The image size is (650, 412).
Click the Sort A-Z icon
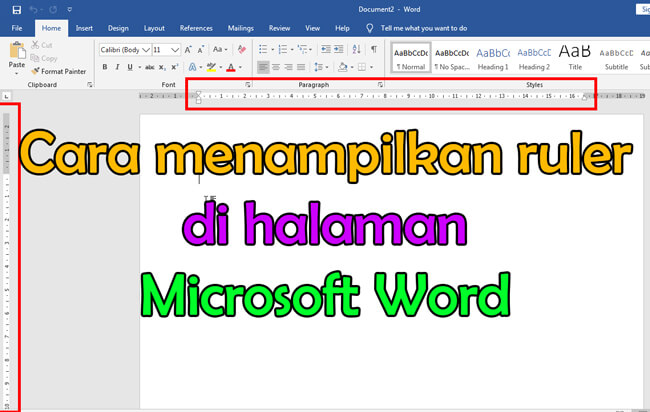[x=357, y=49]
